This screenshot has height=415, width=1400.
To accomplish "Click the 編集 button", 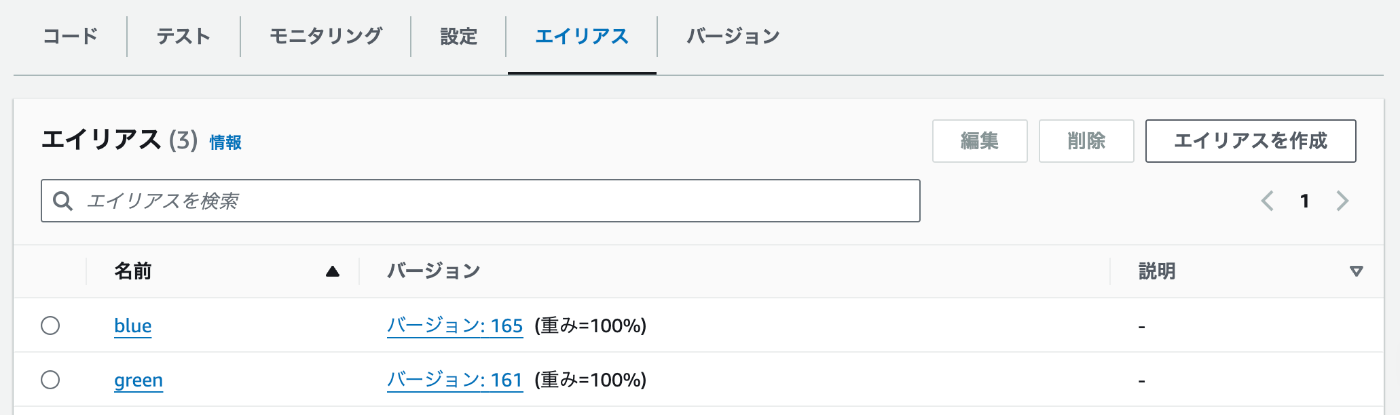I will [980, 141].
